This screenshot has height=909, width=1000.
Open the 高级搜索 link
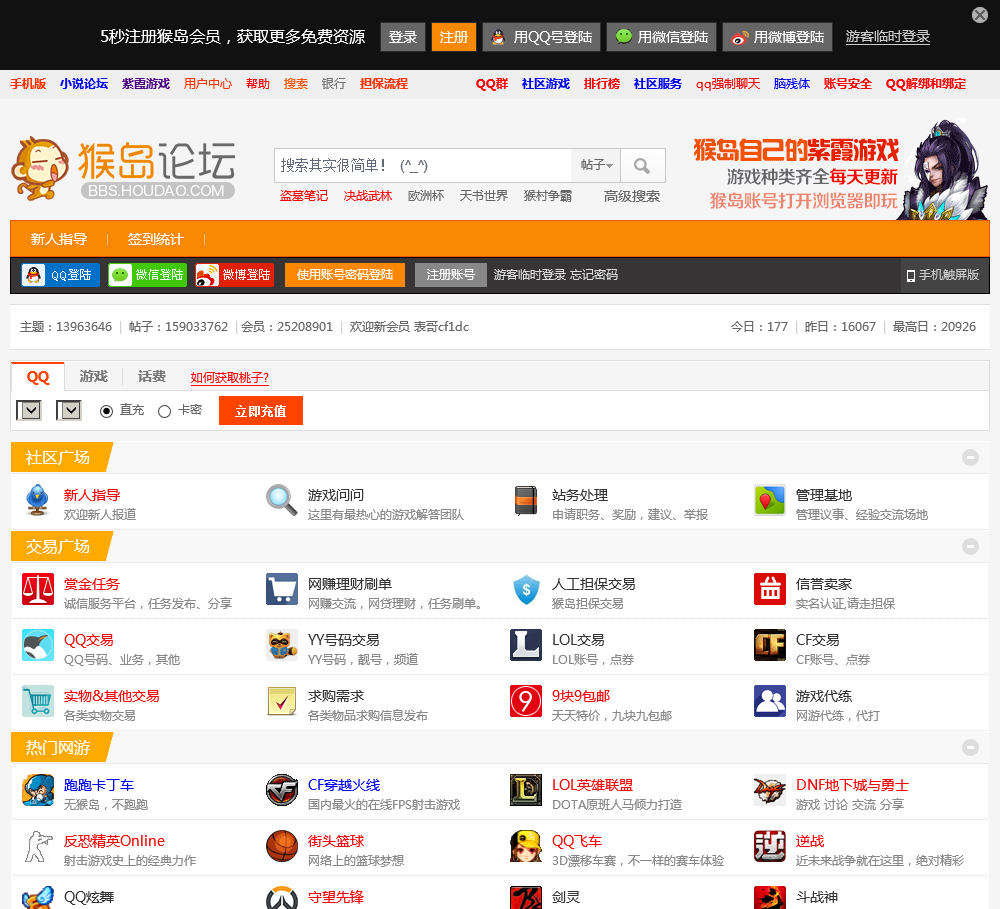coord(632,196)
